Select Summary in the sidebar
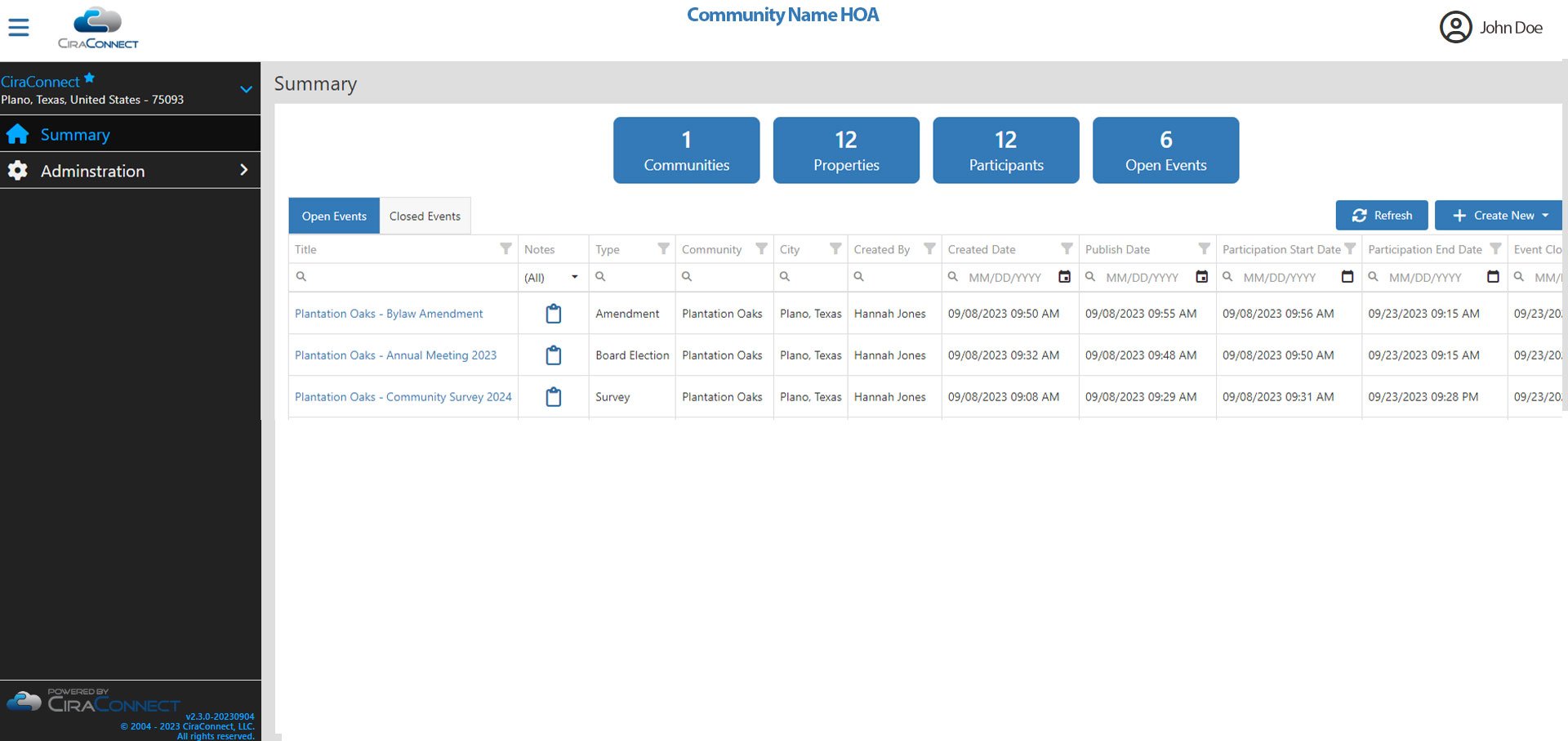1568x741 pixels. pyautogui.click(x=75, y=135)
